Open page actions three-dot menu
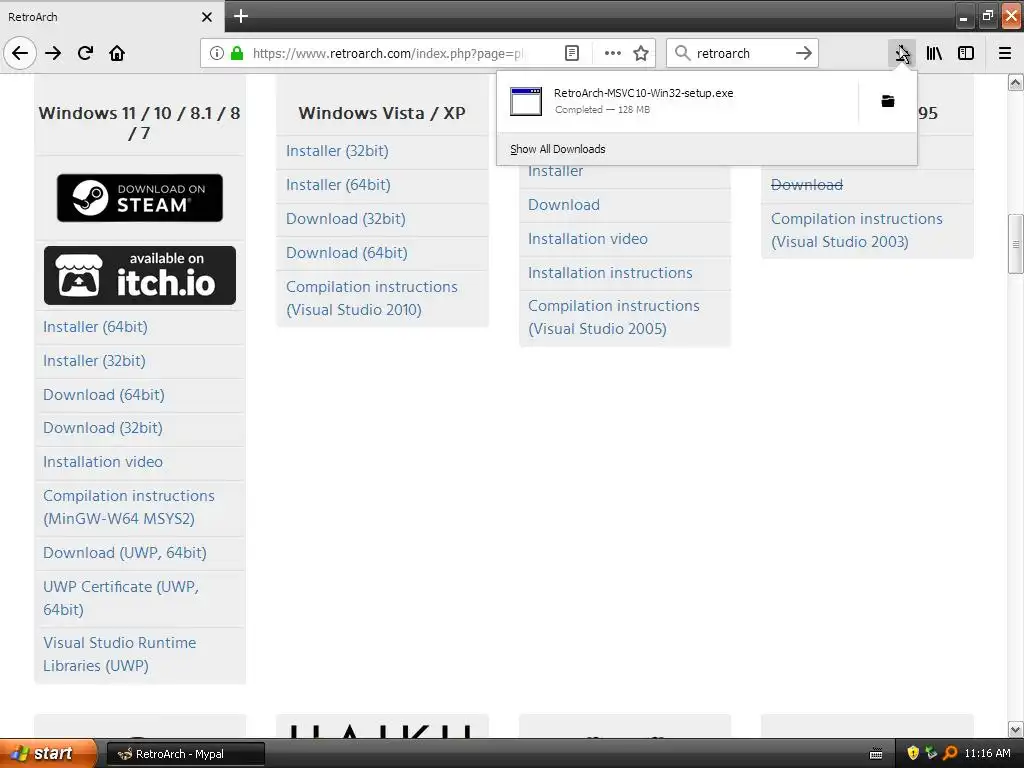The height and width of the screenshot is (768, 1024). click(x=613, y=53)
